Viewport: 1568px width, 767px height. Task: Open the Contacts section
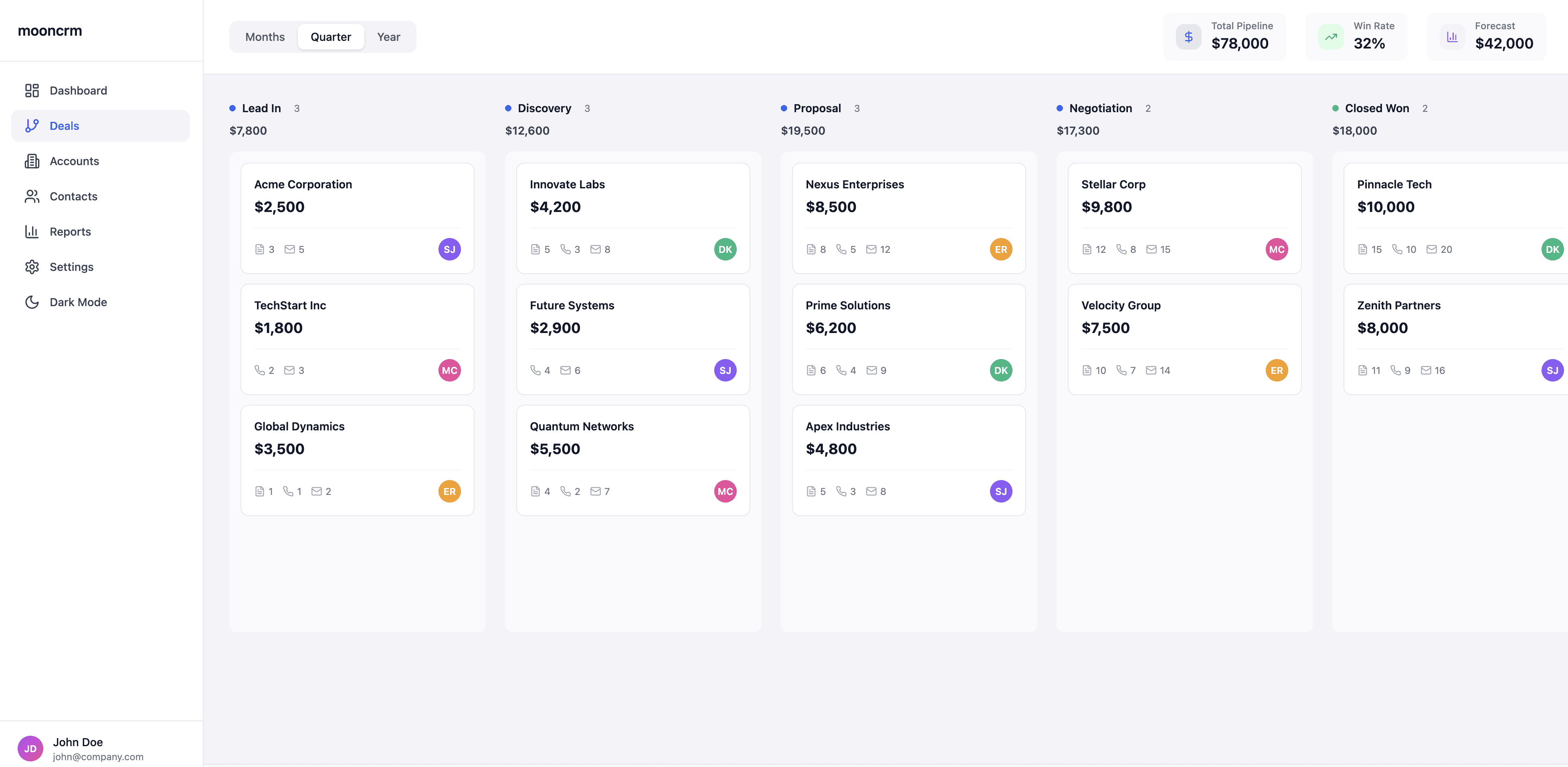73,196
